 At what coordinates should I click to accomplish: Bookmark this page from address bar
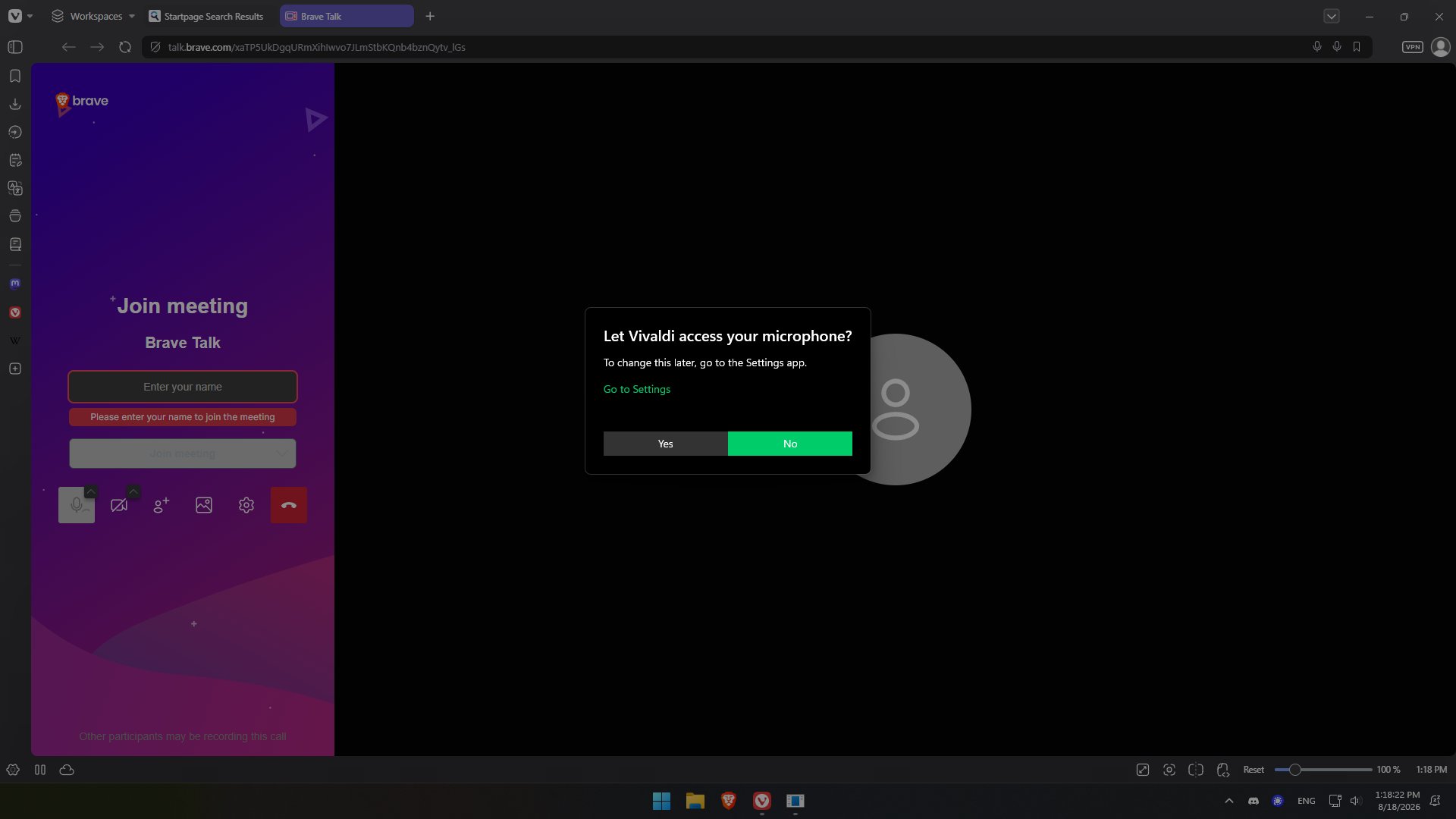coord(1357,47)
